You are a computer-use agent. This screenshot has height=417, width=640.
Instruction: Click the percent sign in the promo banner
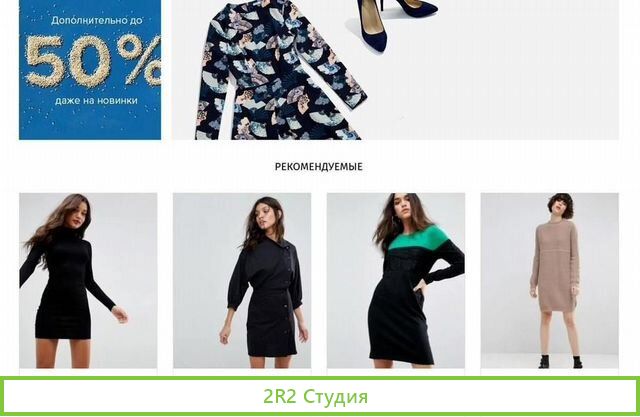[x=140, y=59]
